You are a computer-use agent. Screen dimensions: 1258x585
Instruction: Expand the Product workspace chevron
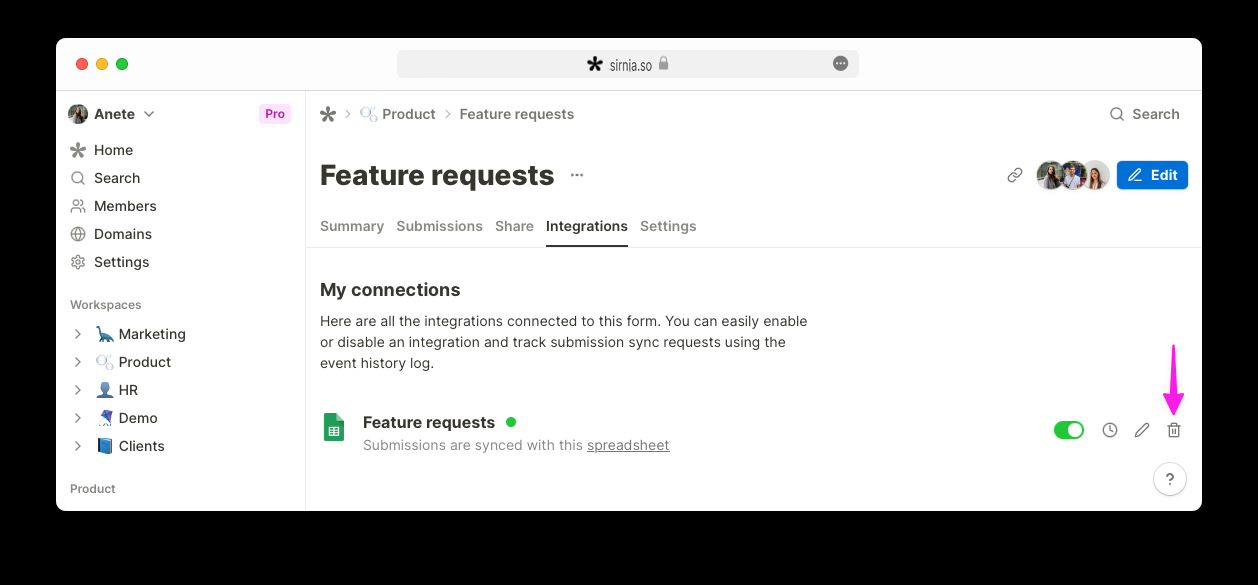tap(78, 362)
